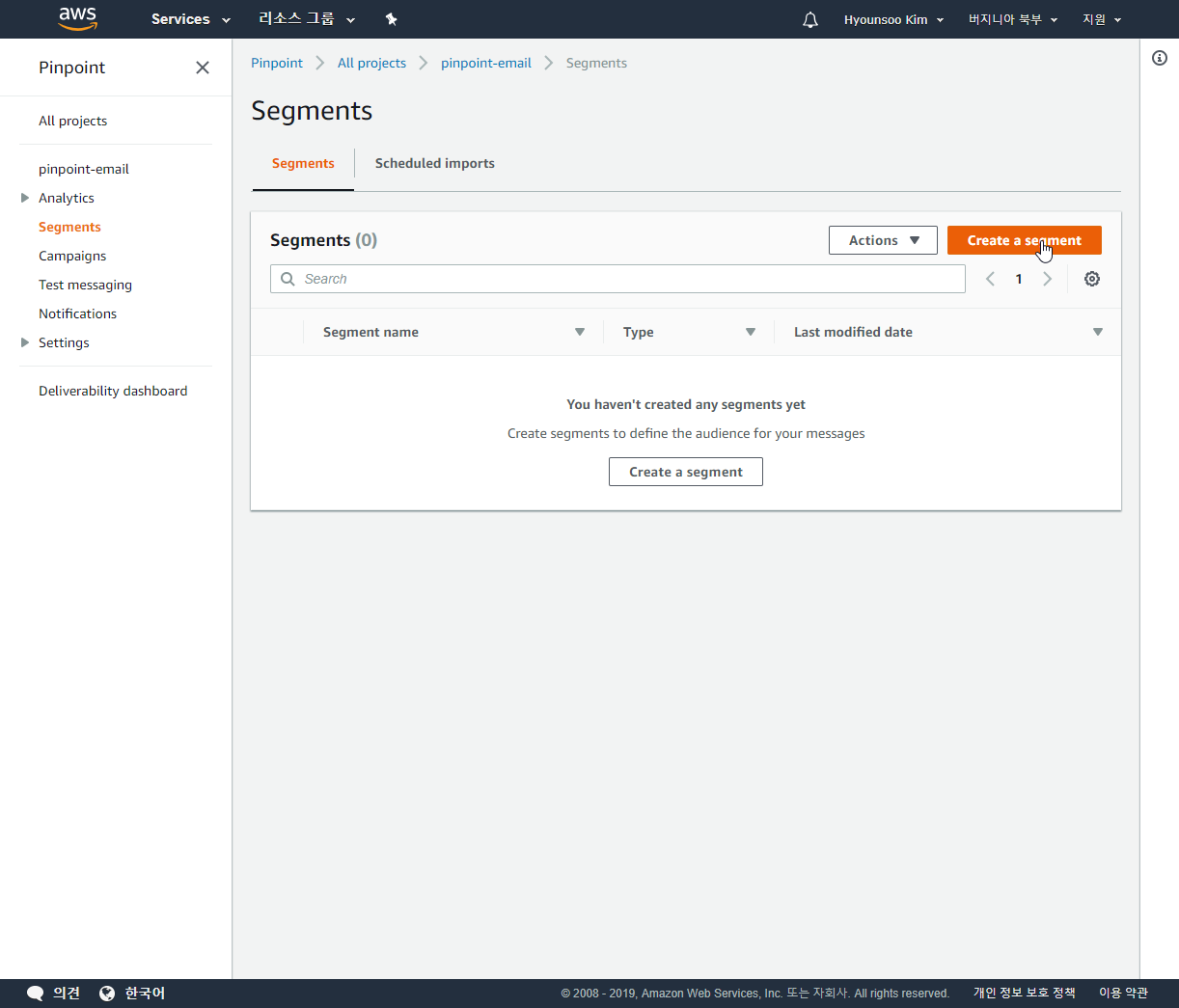Close the Pinpoint sidebar with the X
Image resolution: width=1179 pixels, height=1008 pixels.
point(203,68)
